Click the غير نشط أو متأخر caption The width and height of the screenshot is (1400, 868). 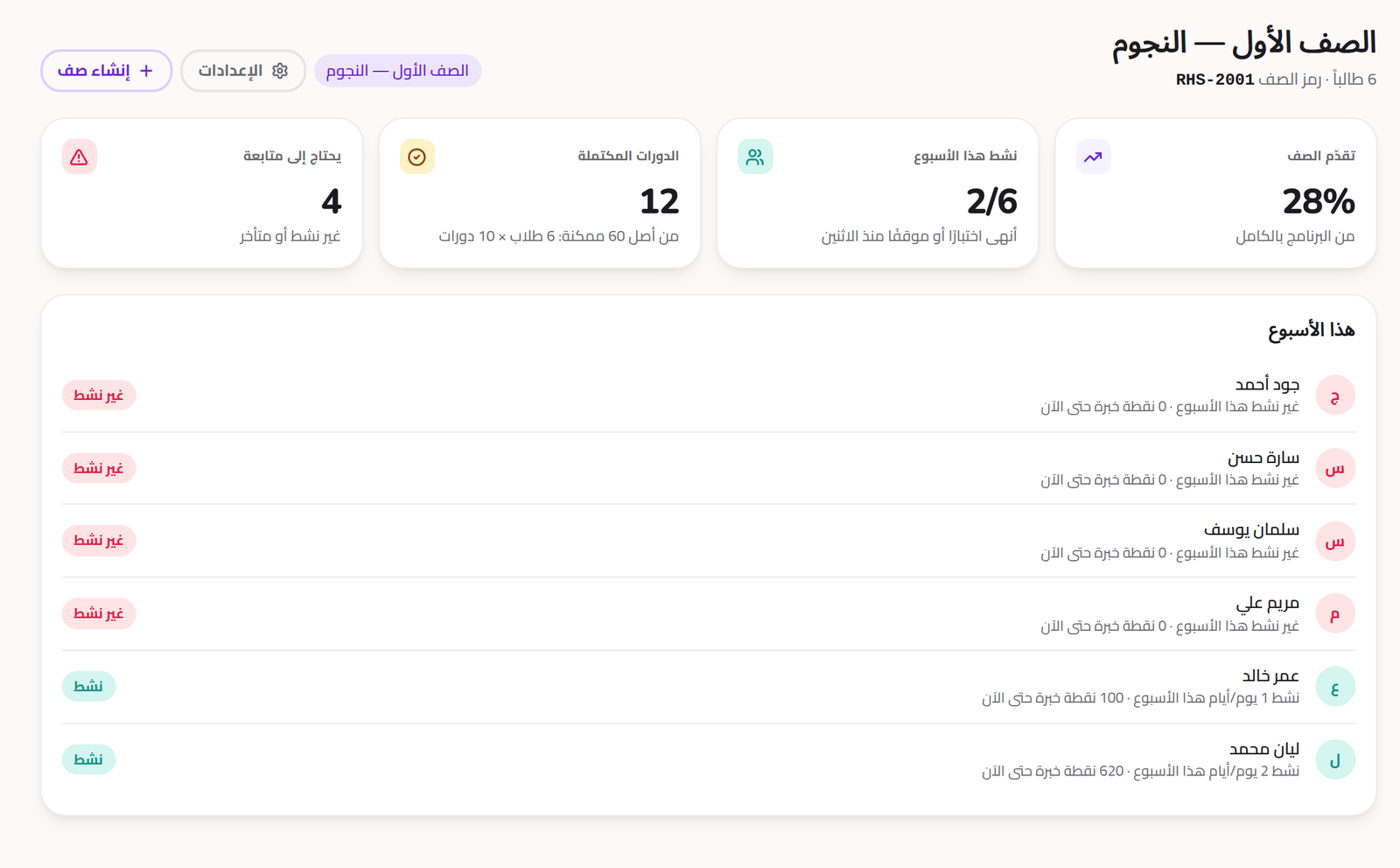coord(290,236)
